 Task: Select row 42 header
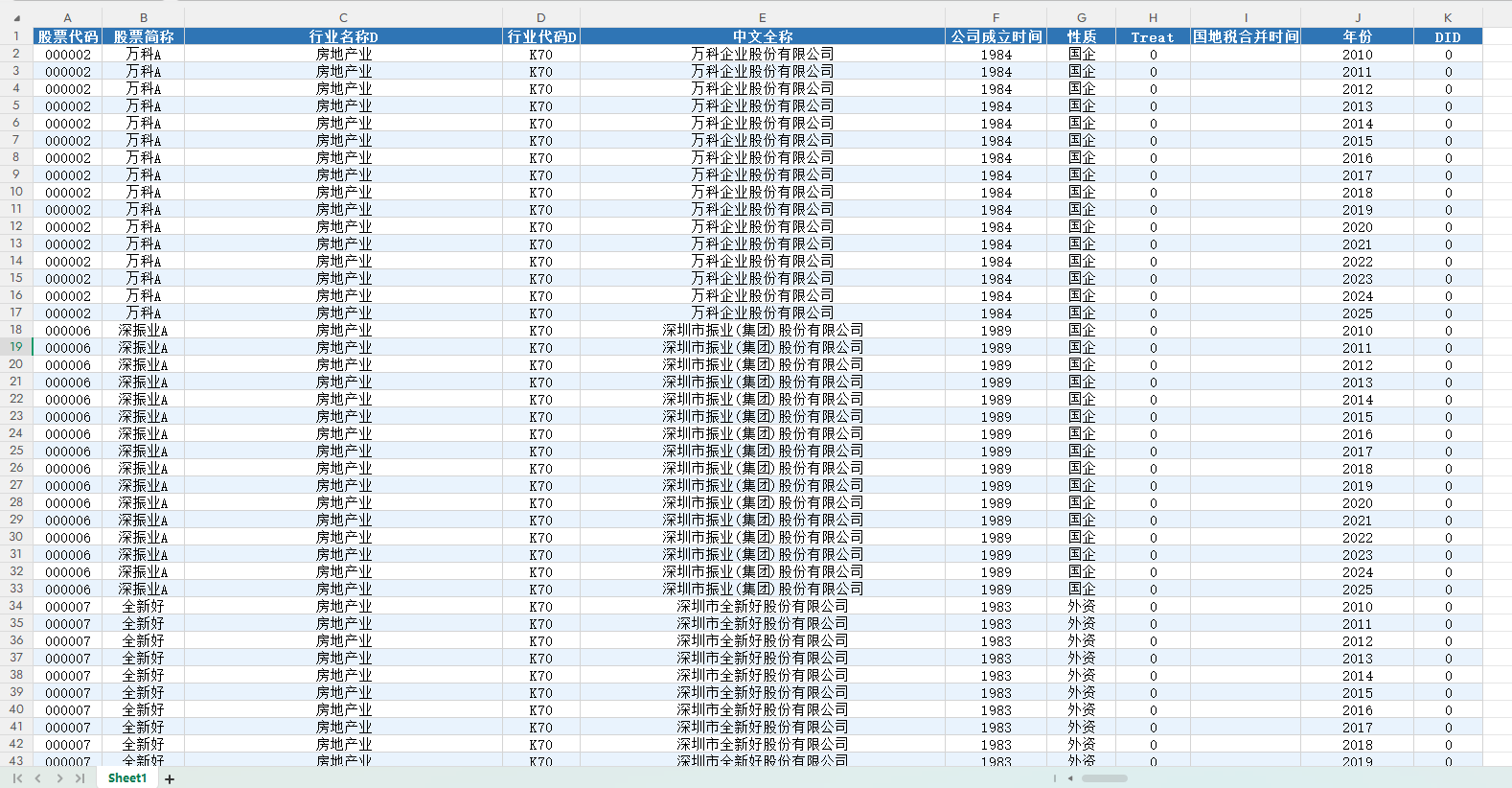coord(16,744)
